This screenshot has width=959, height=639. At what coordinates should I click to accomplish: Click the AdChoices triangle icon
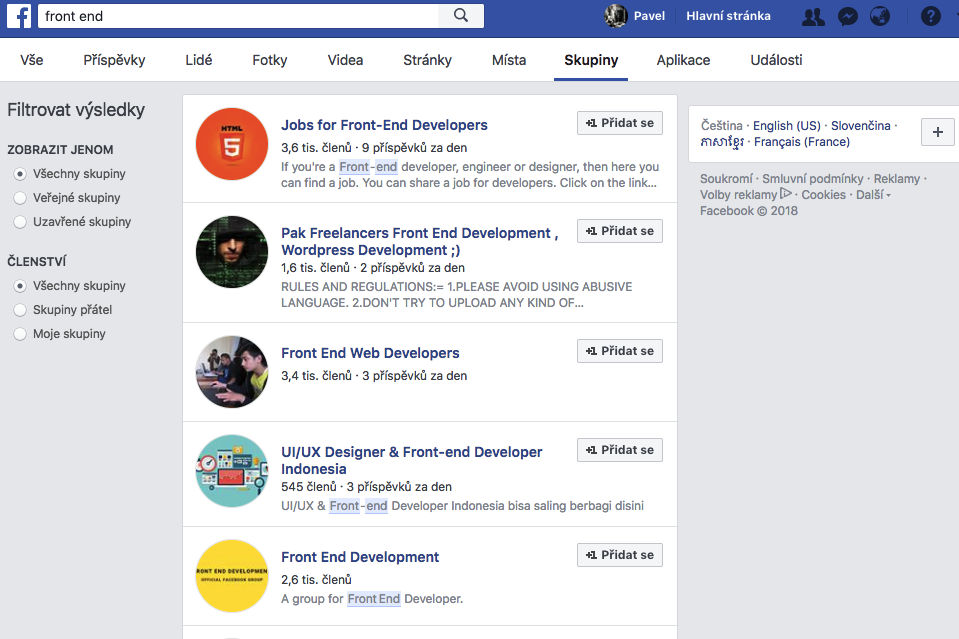point(786,194)
